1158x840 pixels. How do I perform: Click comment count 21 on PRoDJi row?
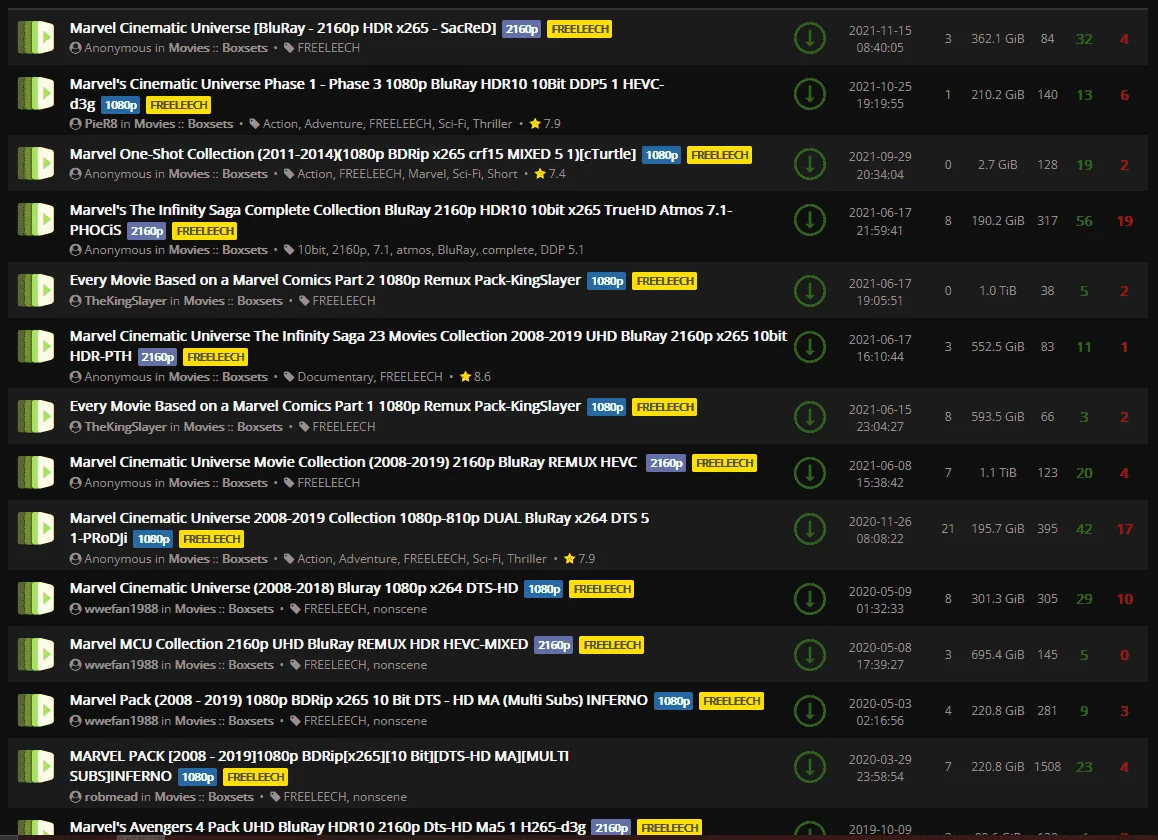click(x=948, y=529)
